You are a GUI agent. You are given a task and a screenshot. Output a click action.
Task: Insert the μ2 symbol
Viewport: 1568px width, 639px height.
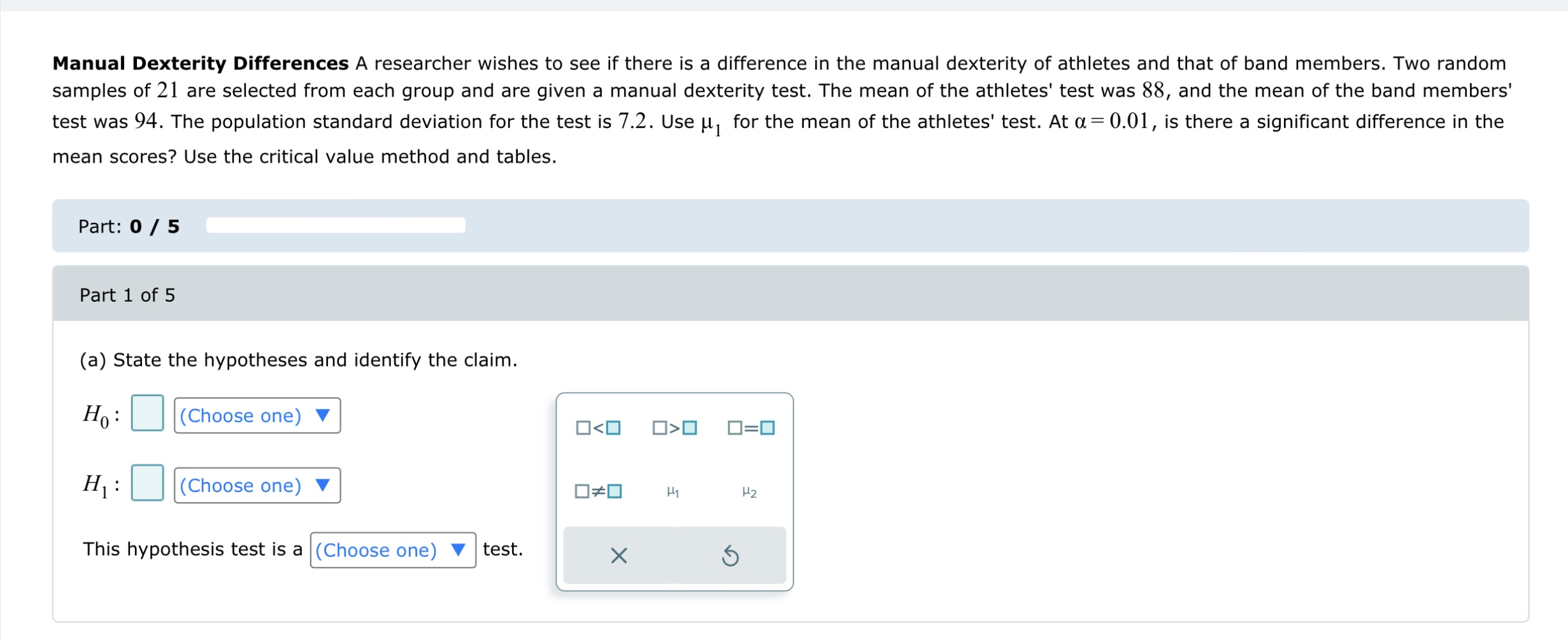click(x=750, y=491)
